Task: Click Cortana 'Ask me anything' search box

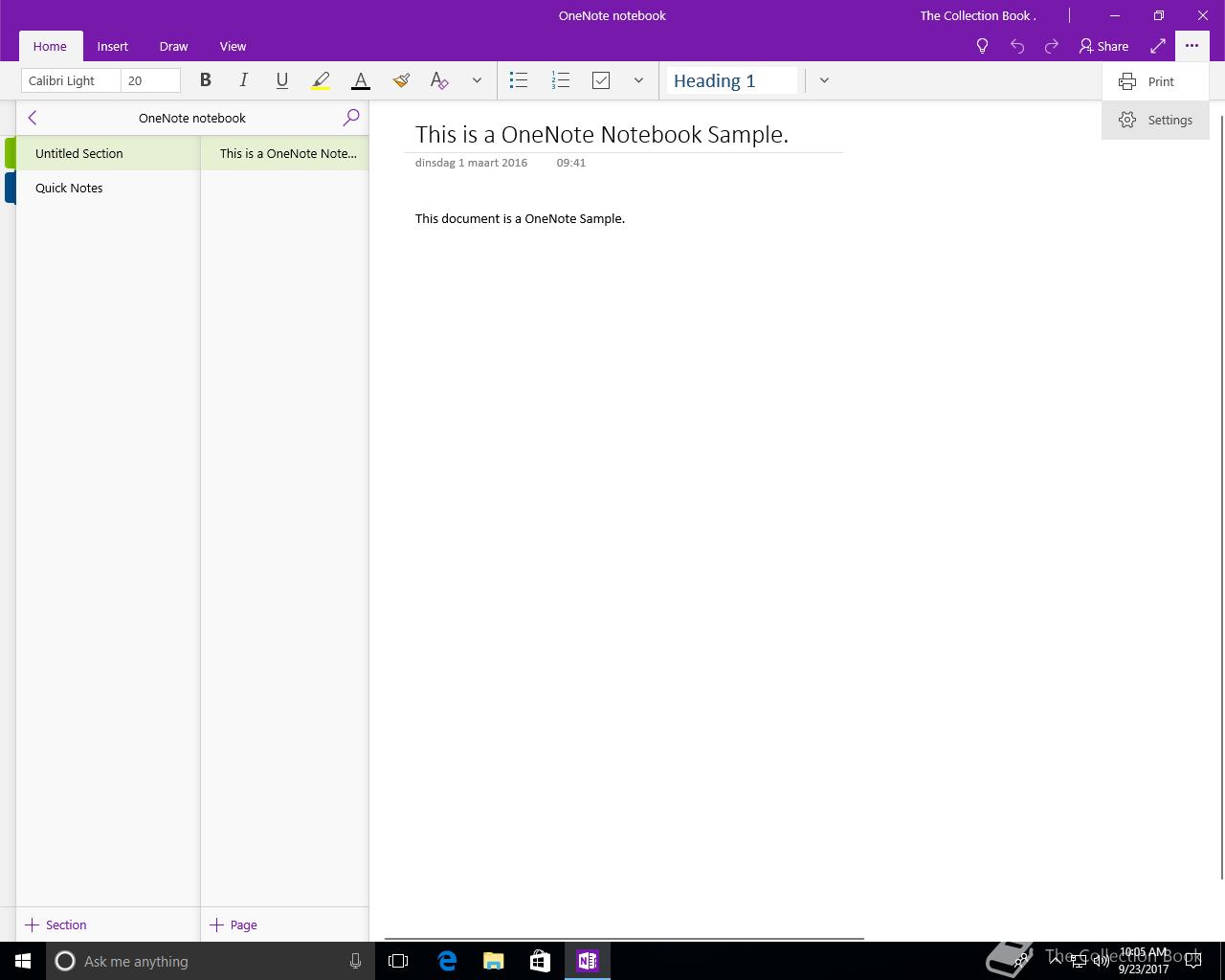Action: tap(209, 961)
